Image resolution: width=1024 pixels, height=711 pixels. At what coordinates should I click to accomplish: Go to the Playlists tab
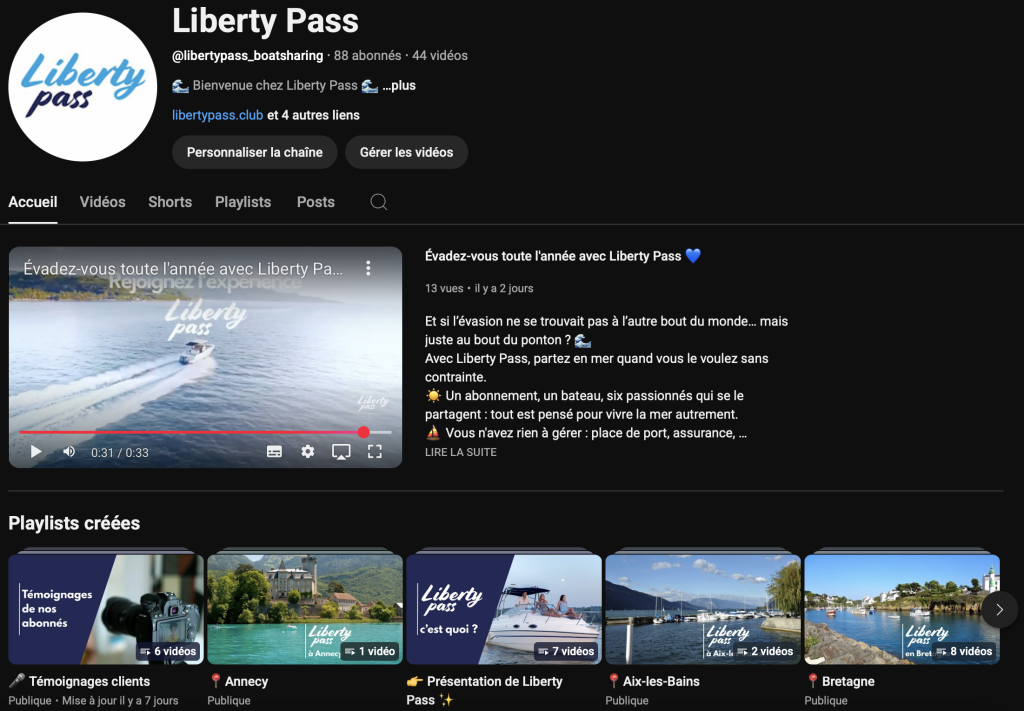(243, 202)
